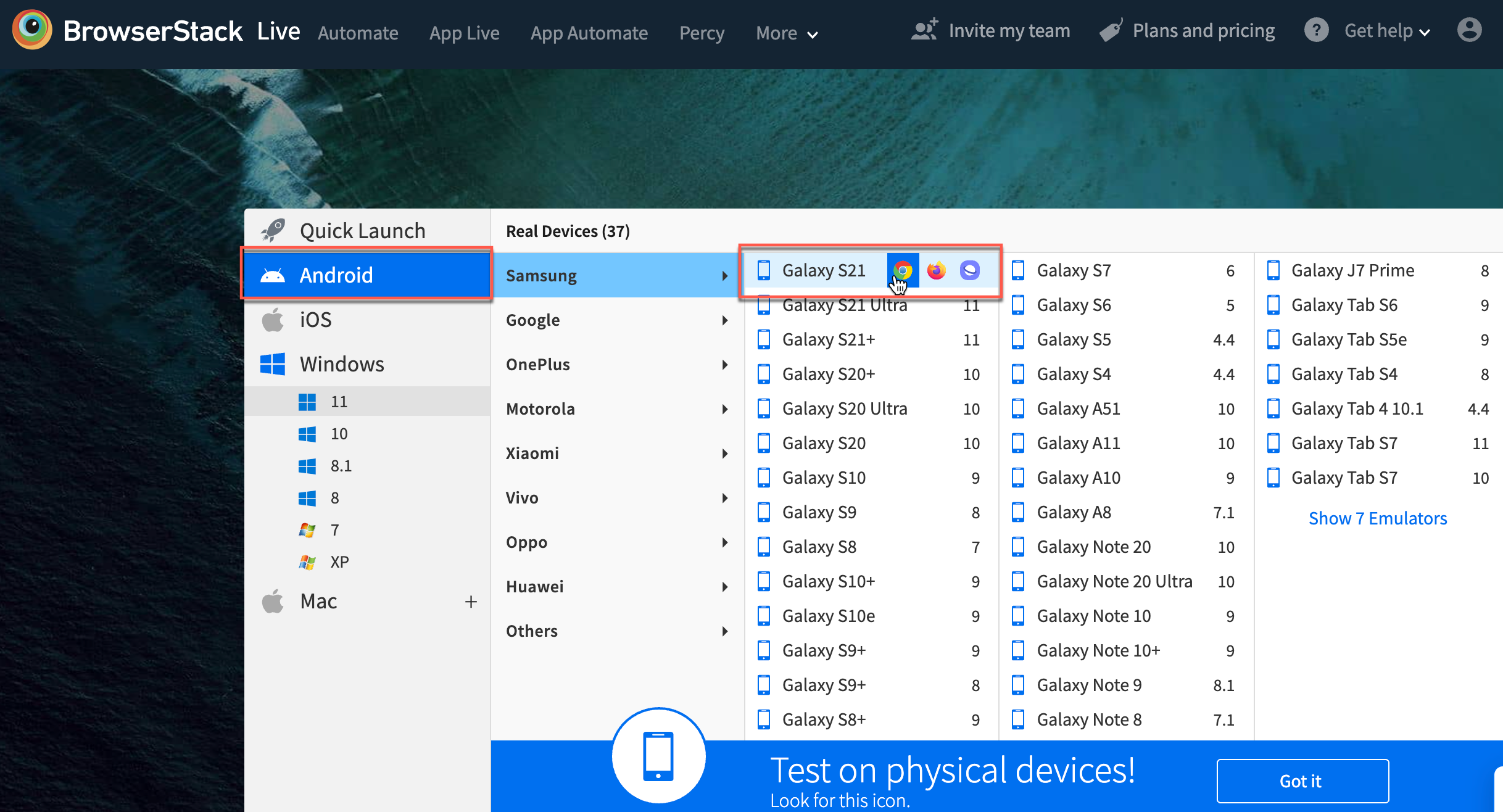Click the Quick Launch rocket icon
Screen dimensions: 1503x812
(273, 231)
